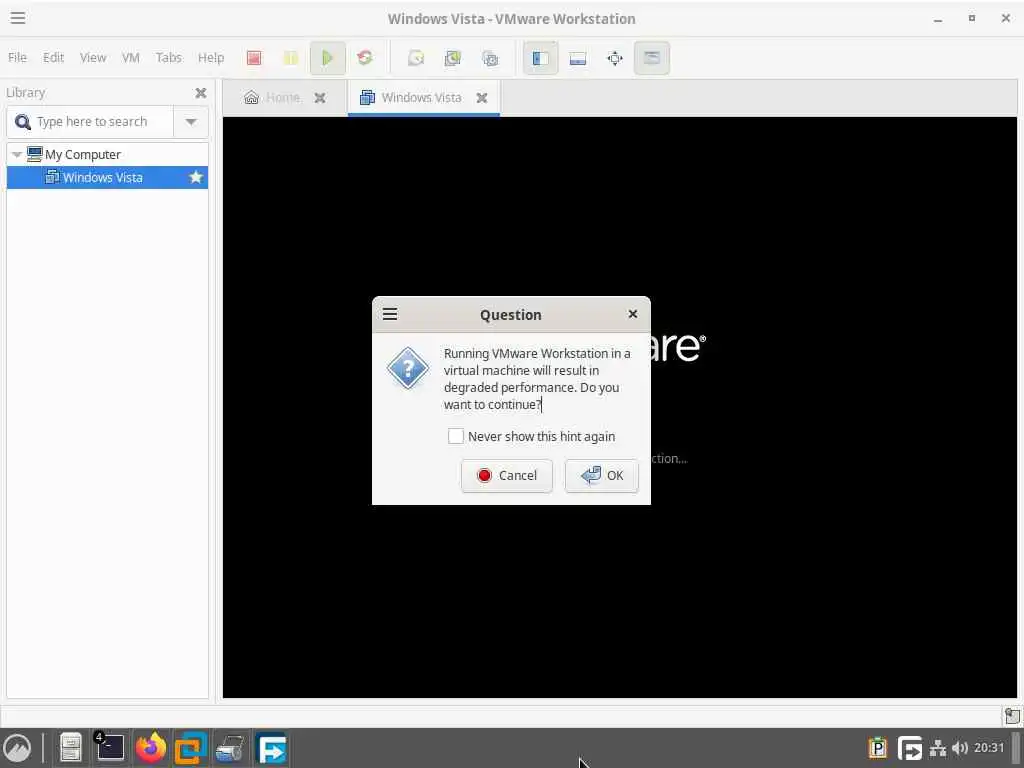The image size is (1024, 768).
Task: Click the status bar icon at bottom right
Action: [x=1012, y=716]
